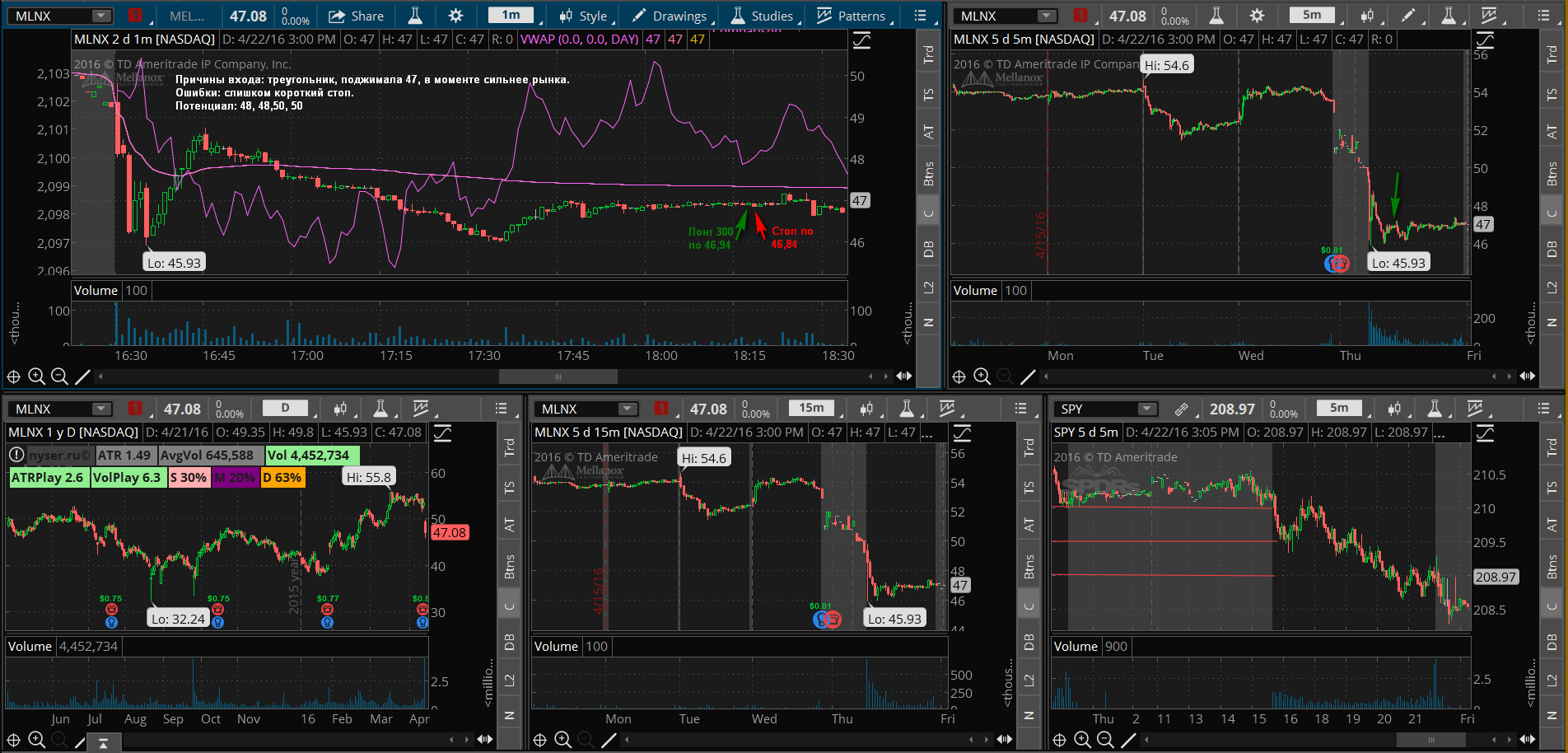
Task: Open the patterns icon on the daily chart
Action: coord(421,408)
